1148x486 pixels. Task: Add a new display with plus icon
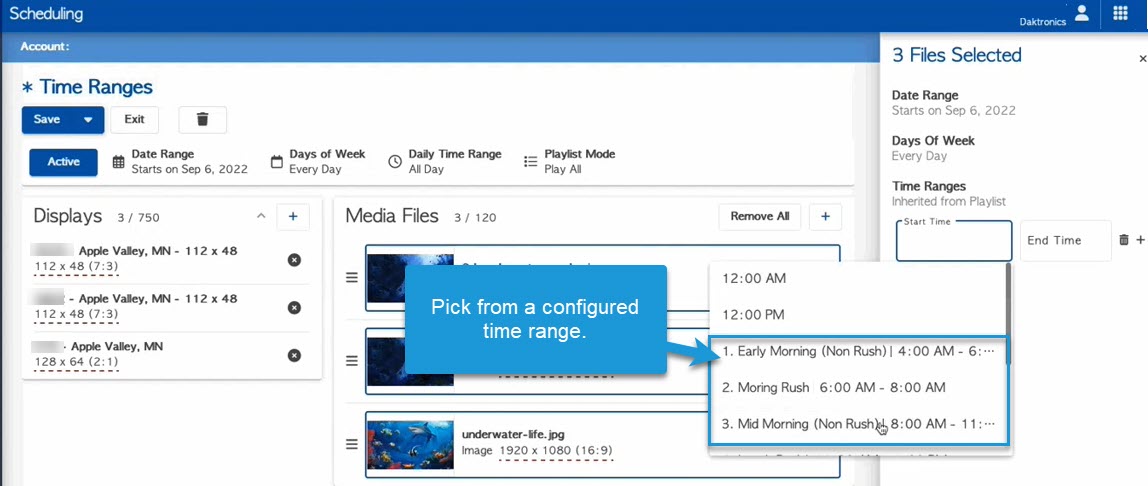coord(293,216)
